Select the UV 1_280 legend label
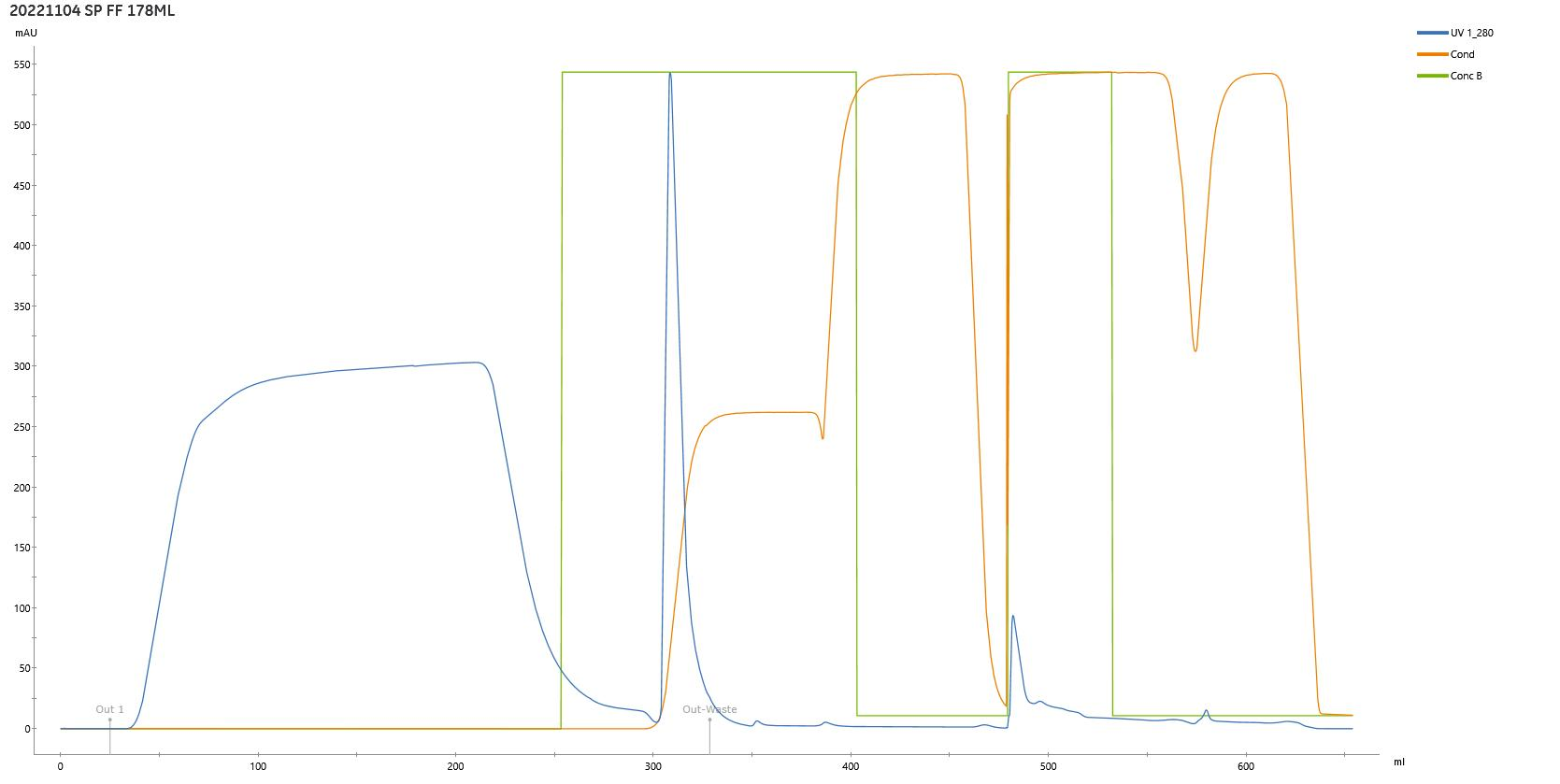Viewport: 1560px width, 784px height. (x=1471, y=33)
